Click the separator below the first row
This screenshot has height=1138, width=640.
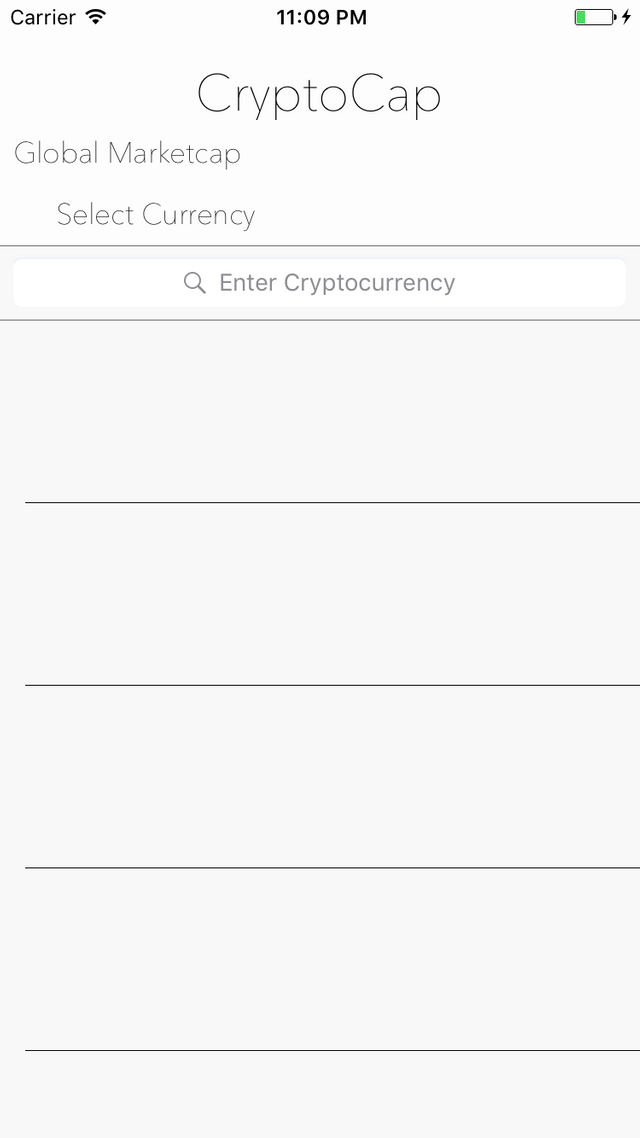point(332,502)
